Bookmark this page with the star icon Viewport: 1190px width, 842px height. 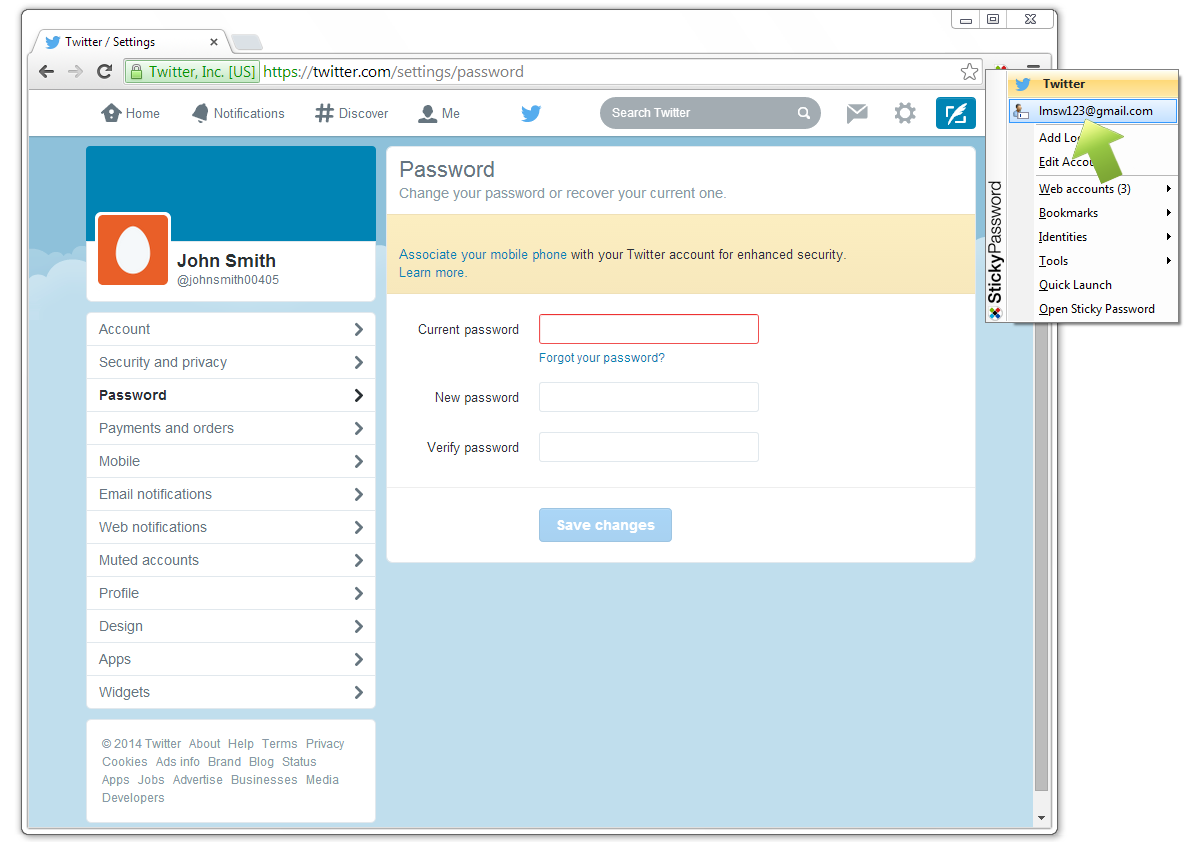(969, 71)
